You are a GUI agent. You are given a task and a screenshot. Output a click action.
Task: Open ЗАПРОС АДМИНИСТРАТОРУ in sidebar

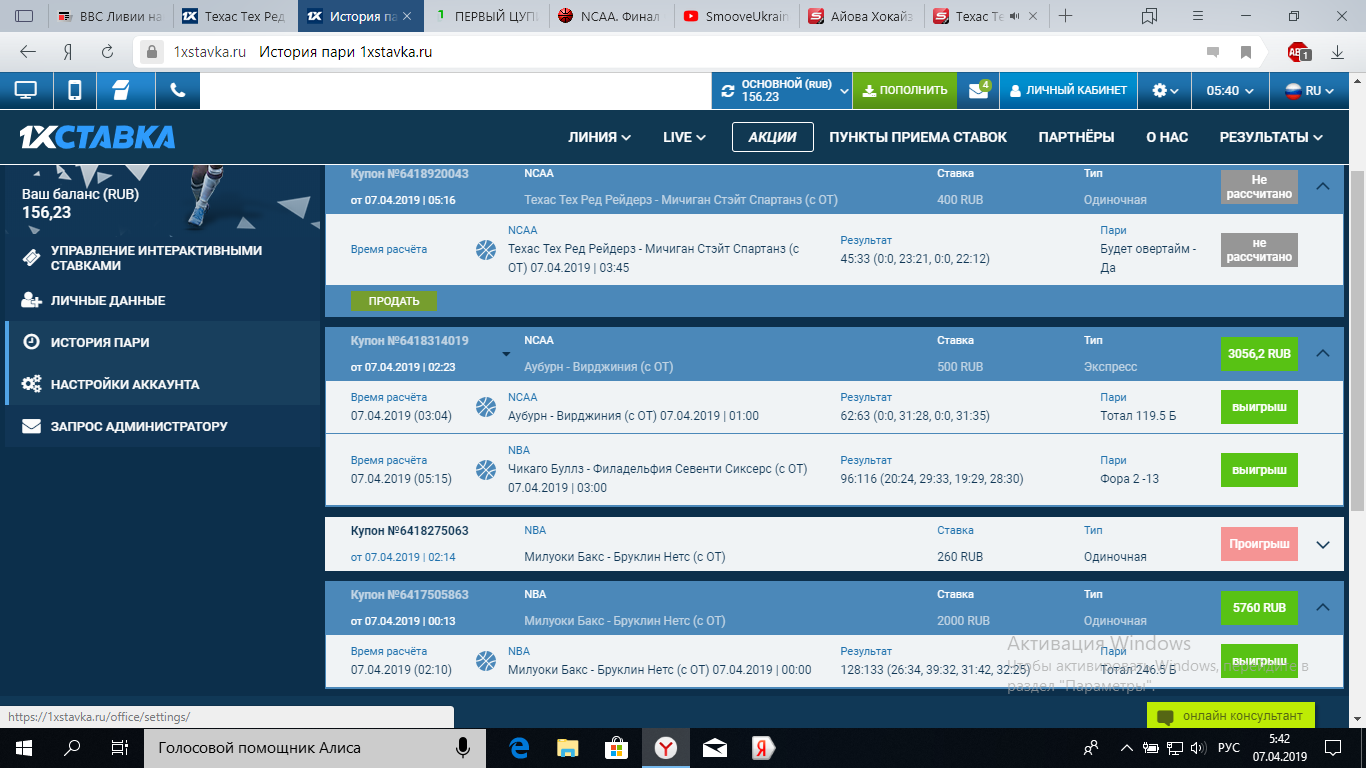tap(162, 426)
